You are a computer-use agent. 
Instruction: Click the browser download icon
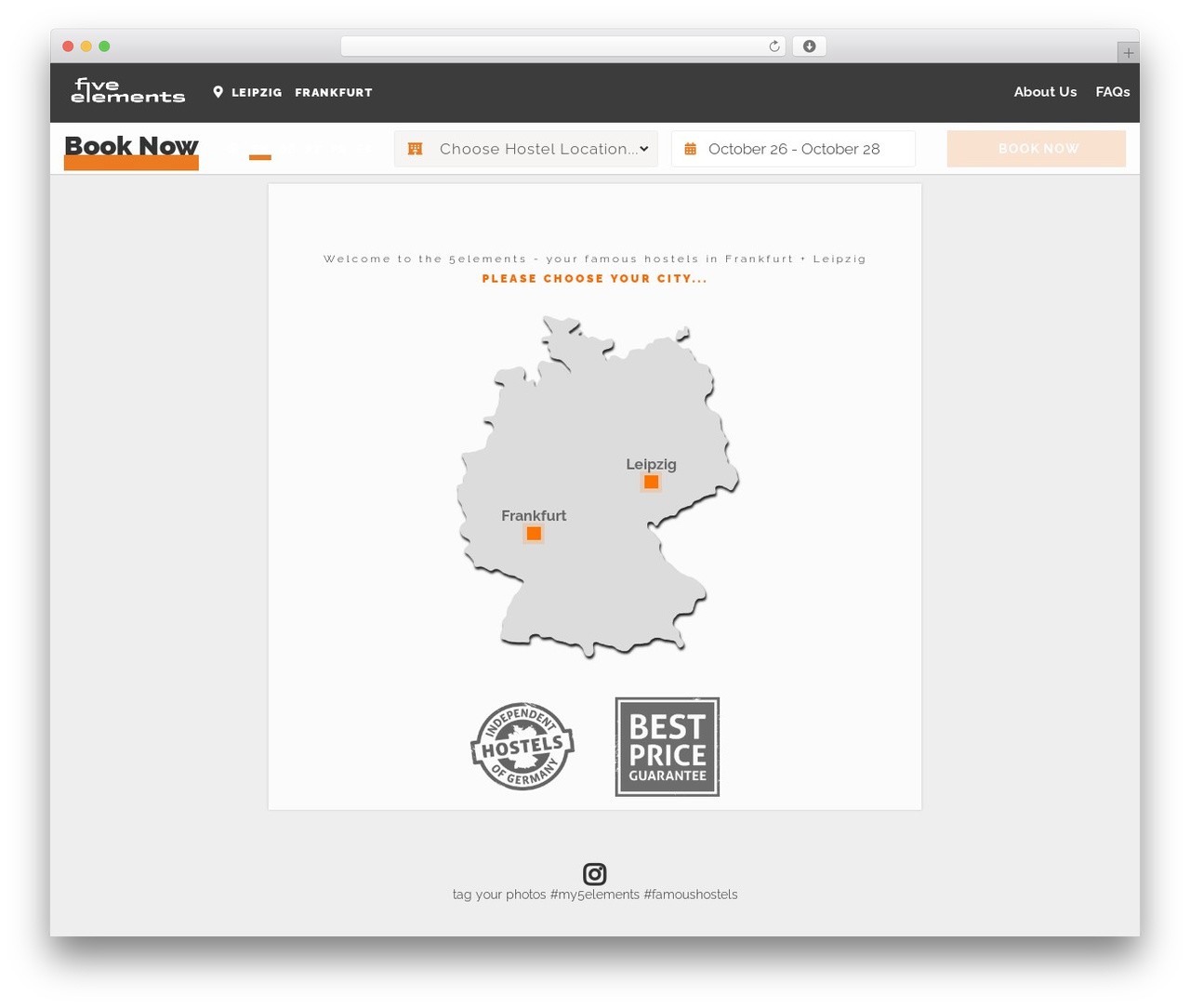coord(810,46)
